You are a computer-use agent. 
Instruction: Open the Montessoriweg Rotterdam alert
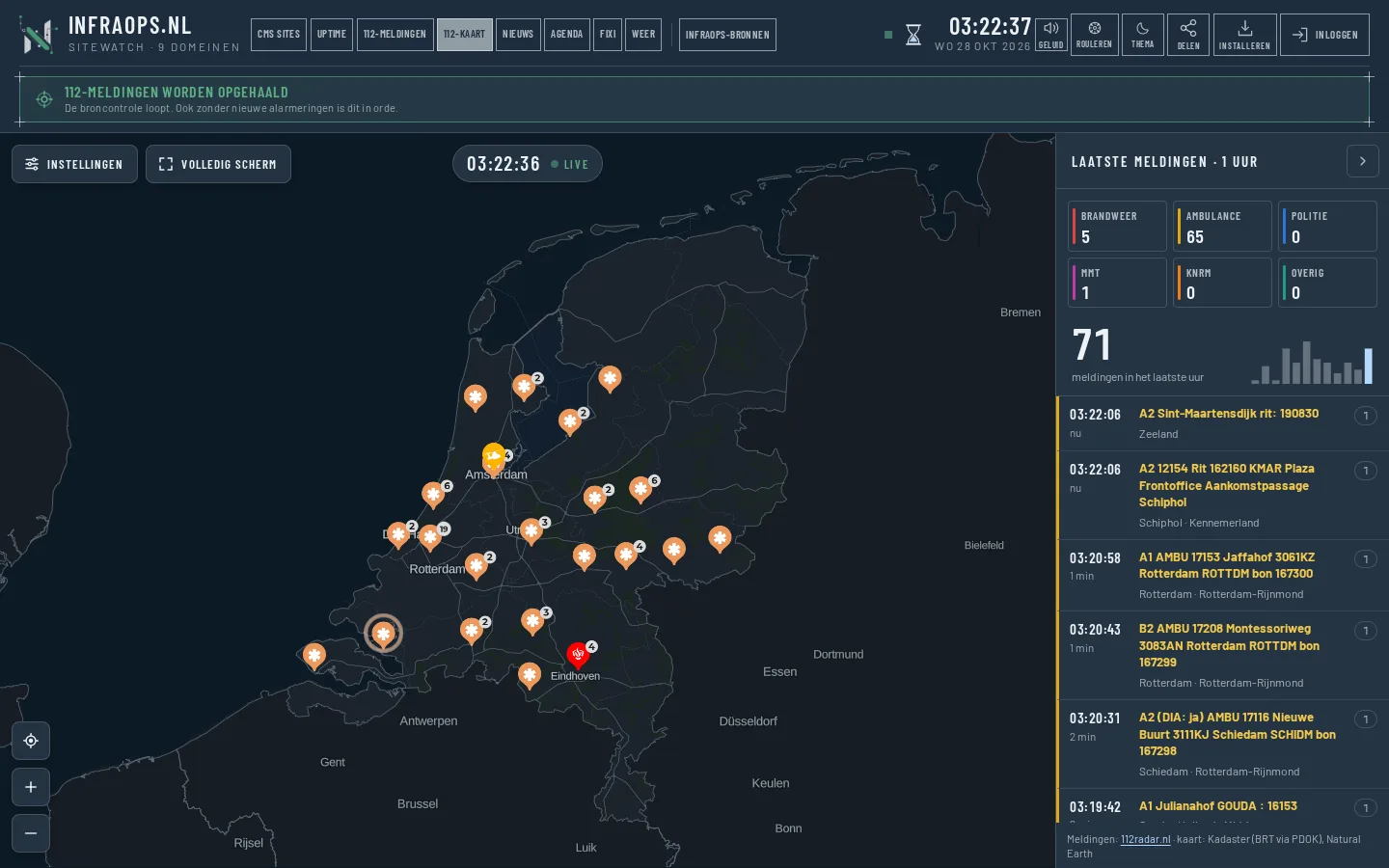click(1222, 655)
